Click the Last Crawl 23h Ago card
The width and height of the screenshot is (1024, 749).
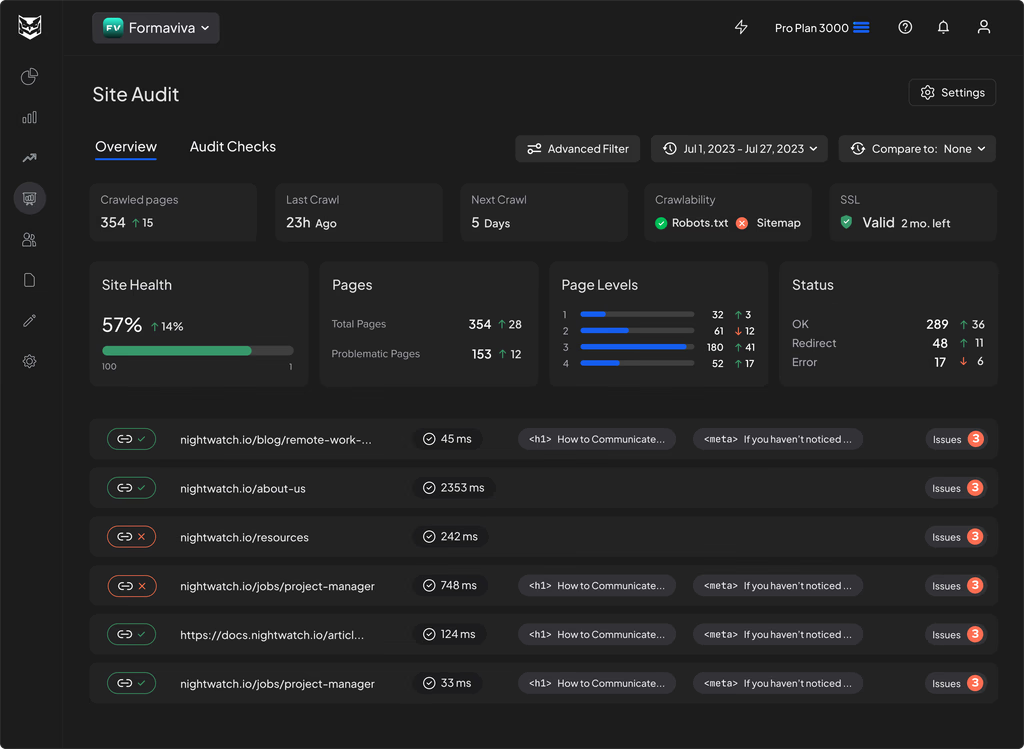pyautogui.click(x=359, y=212)
